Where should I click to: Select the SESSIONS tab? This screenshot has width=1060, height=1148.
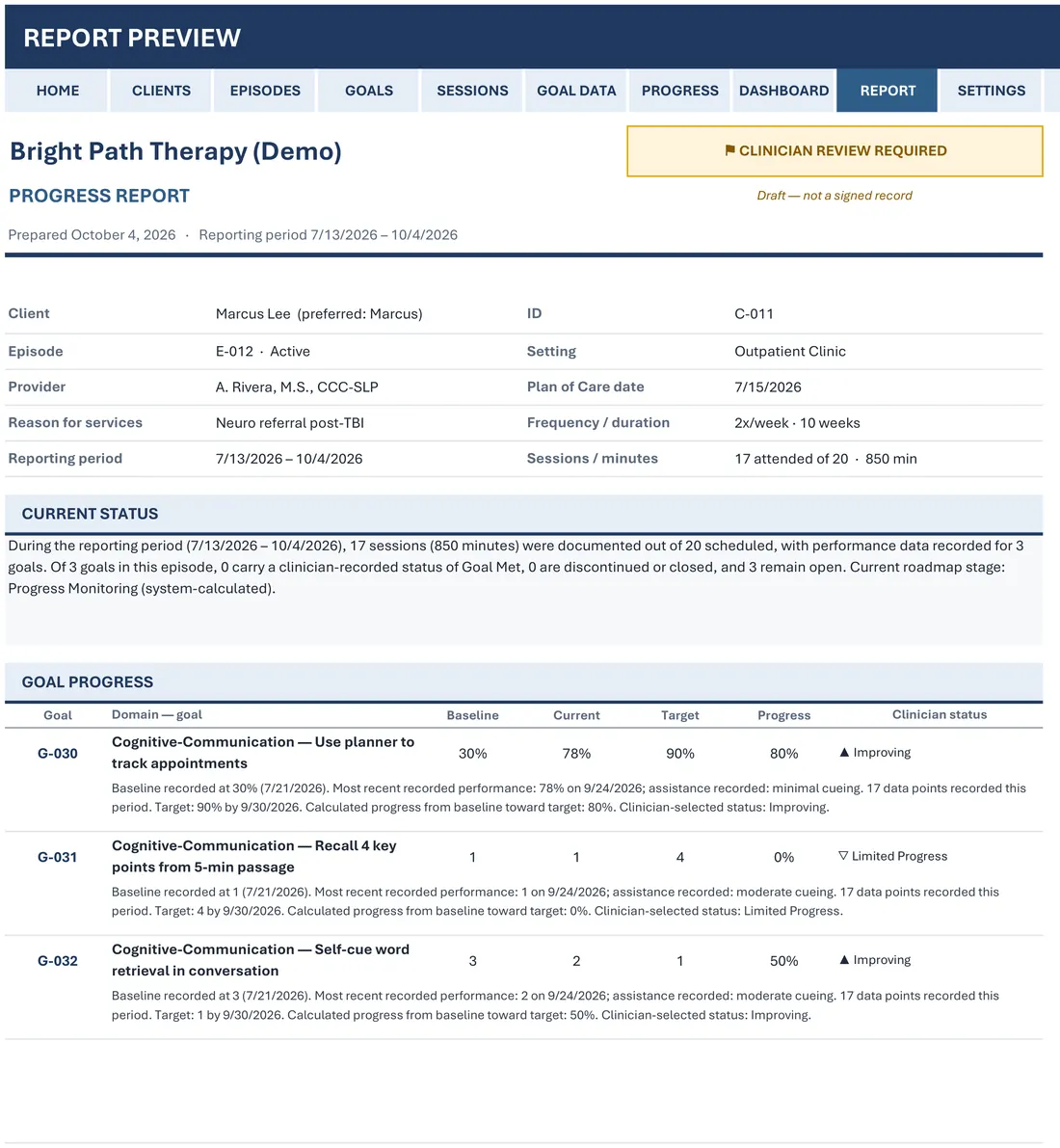472,91
